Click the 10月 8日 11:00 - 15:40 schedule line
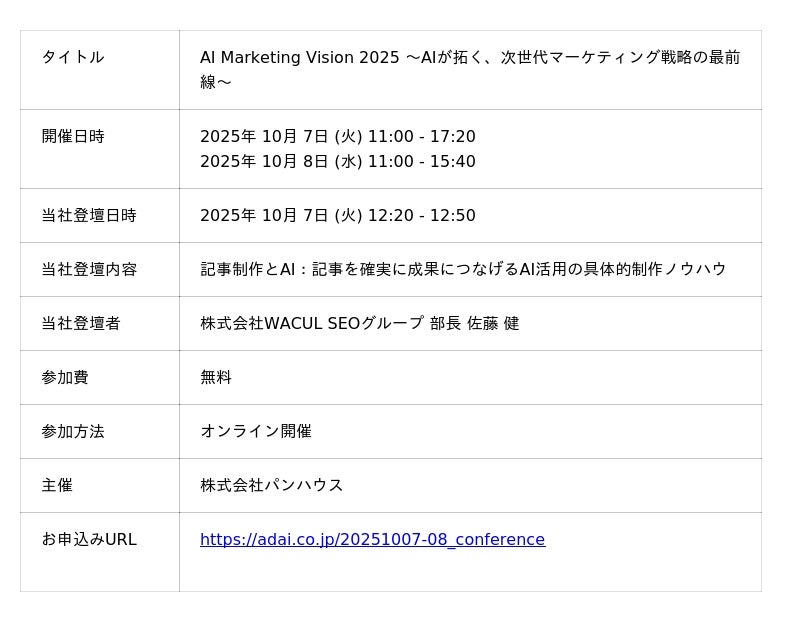 [x=337, y=162]
